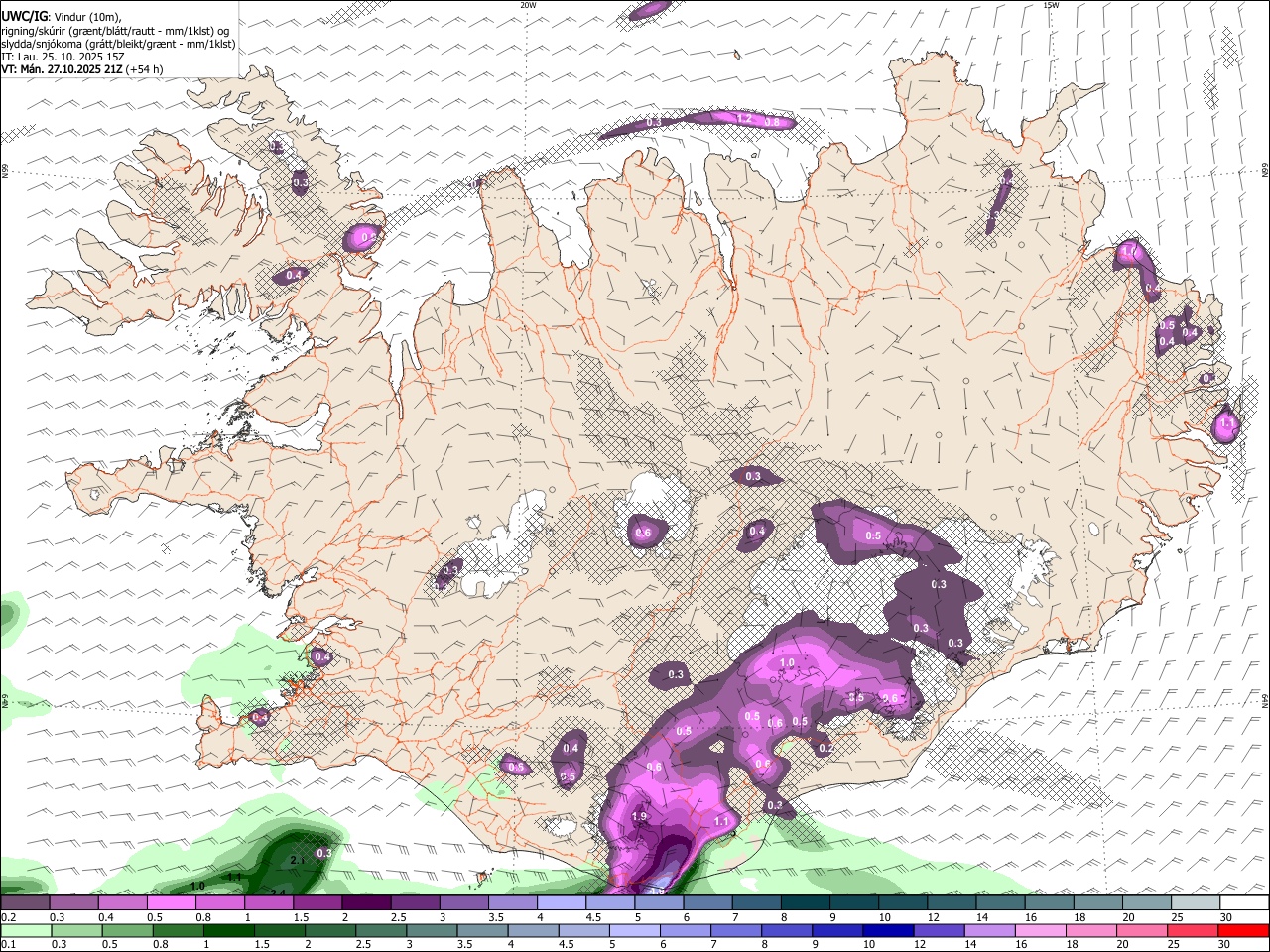The image size is (1270, 952).
Task: Click the '20W' longitude label
Action: point(528,5)
